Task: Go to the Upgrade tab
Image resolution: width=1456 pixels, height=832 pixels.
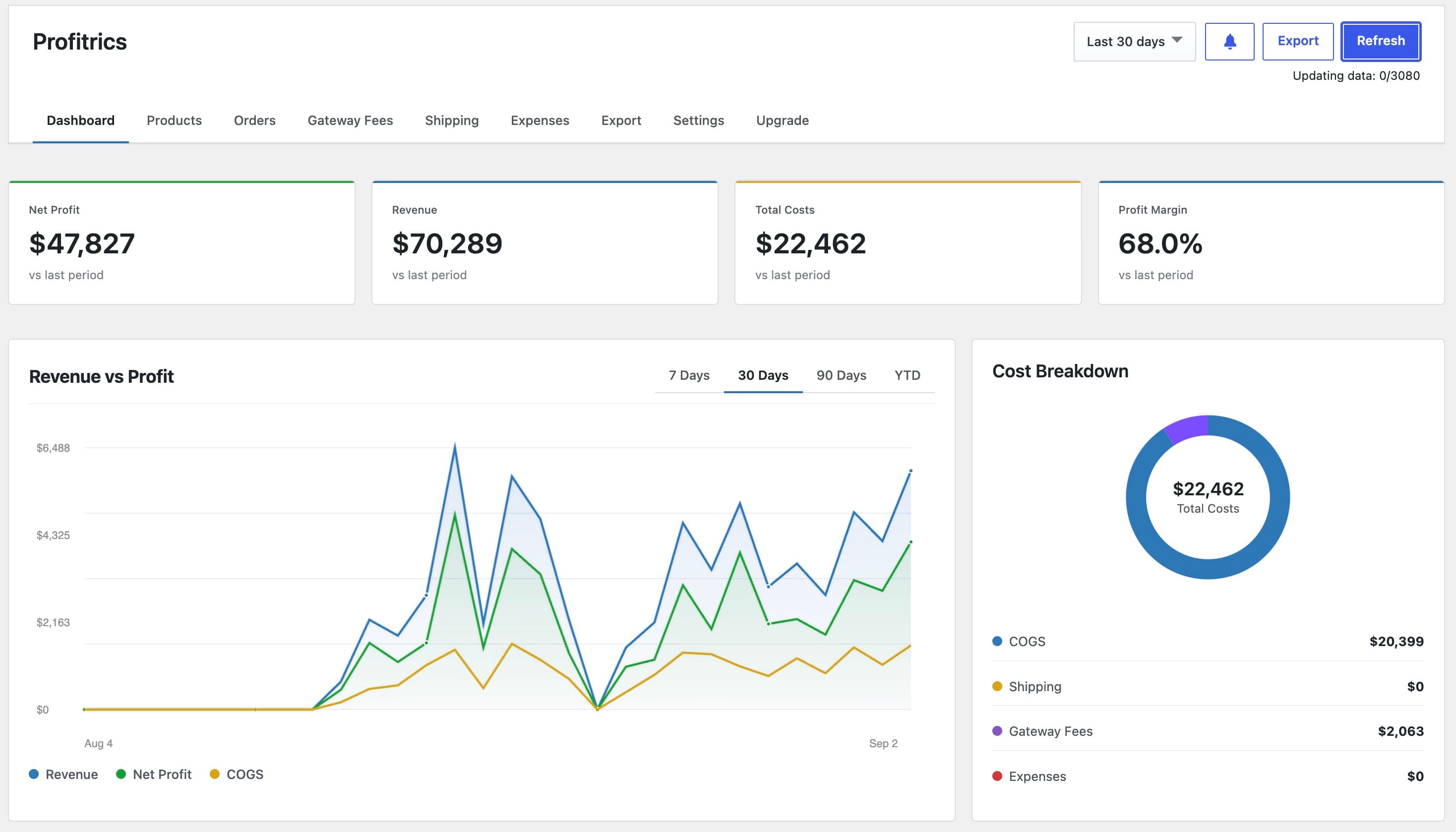Action: [782, 120]
